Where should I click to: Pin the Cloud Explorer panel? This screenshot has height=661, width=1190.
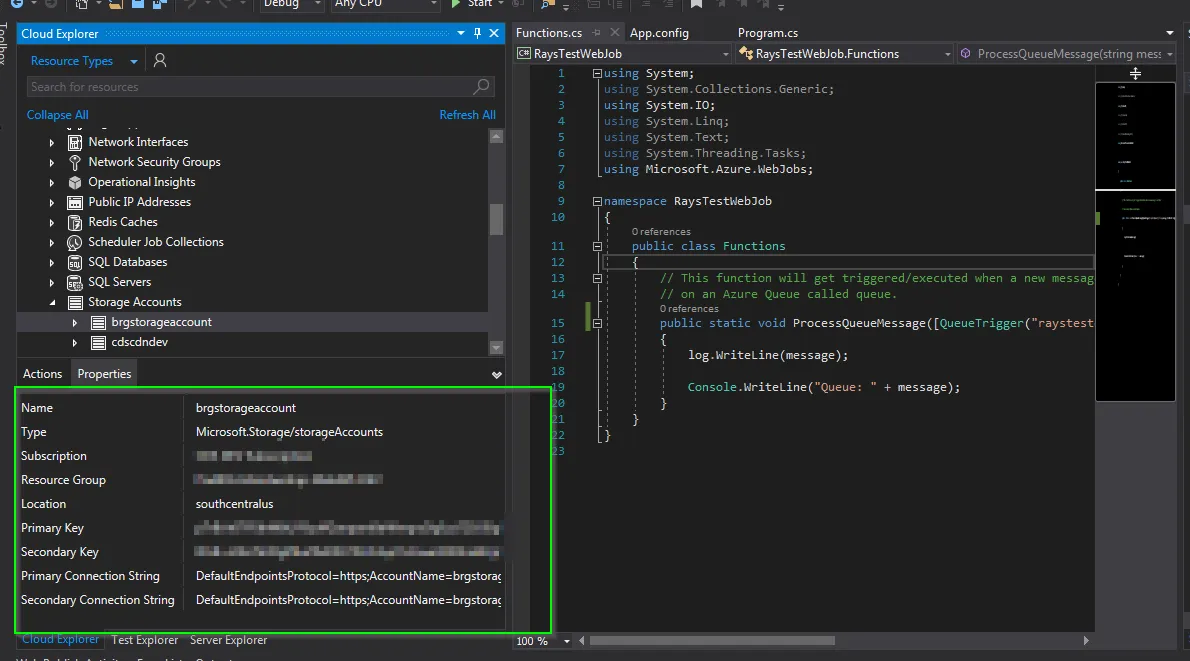[x=477, y=33]
